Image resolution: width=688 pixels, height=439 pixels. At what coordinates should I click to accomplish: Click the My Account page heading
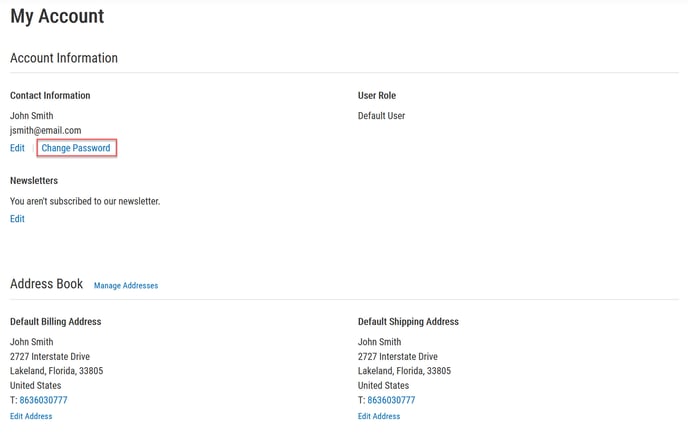57,16
